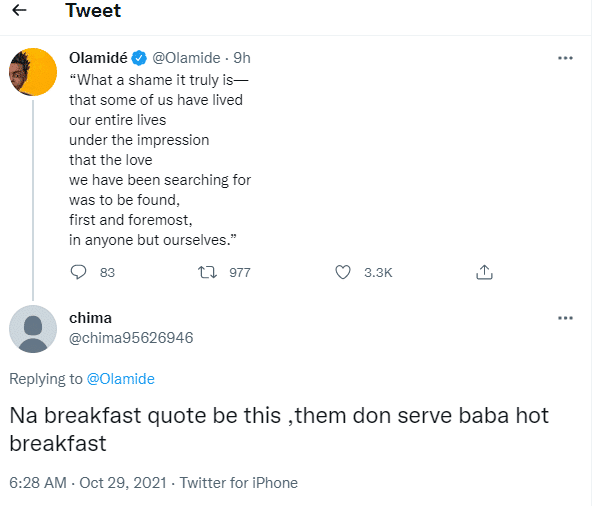
Task: Click the blue verified badge
Action: pyautogui.click(x=140, y=58)
